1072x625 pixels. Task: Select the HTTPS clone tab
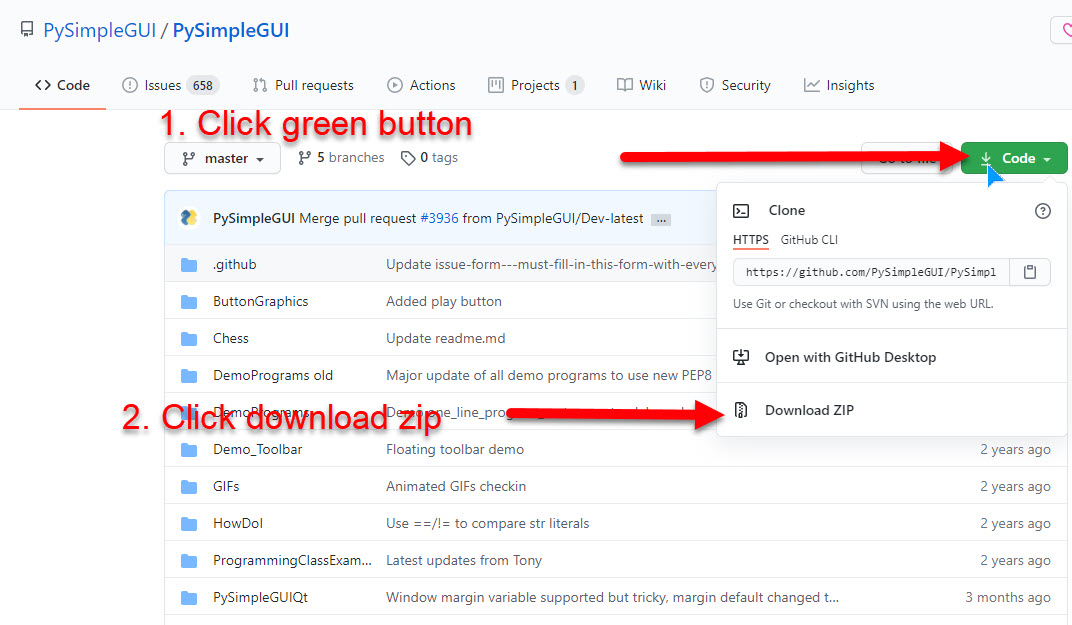pyautogui.click(x=751, y=240)
